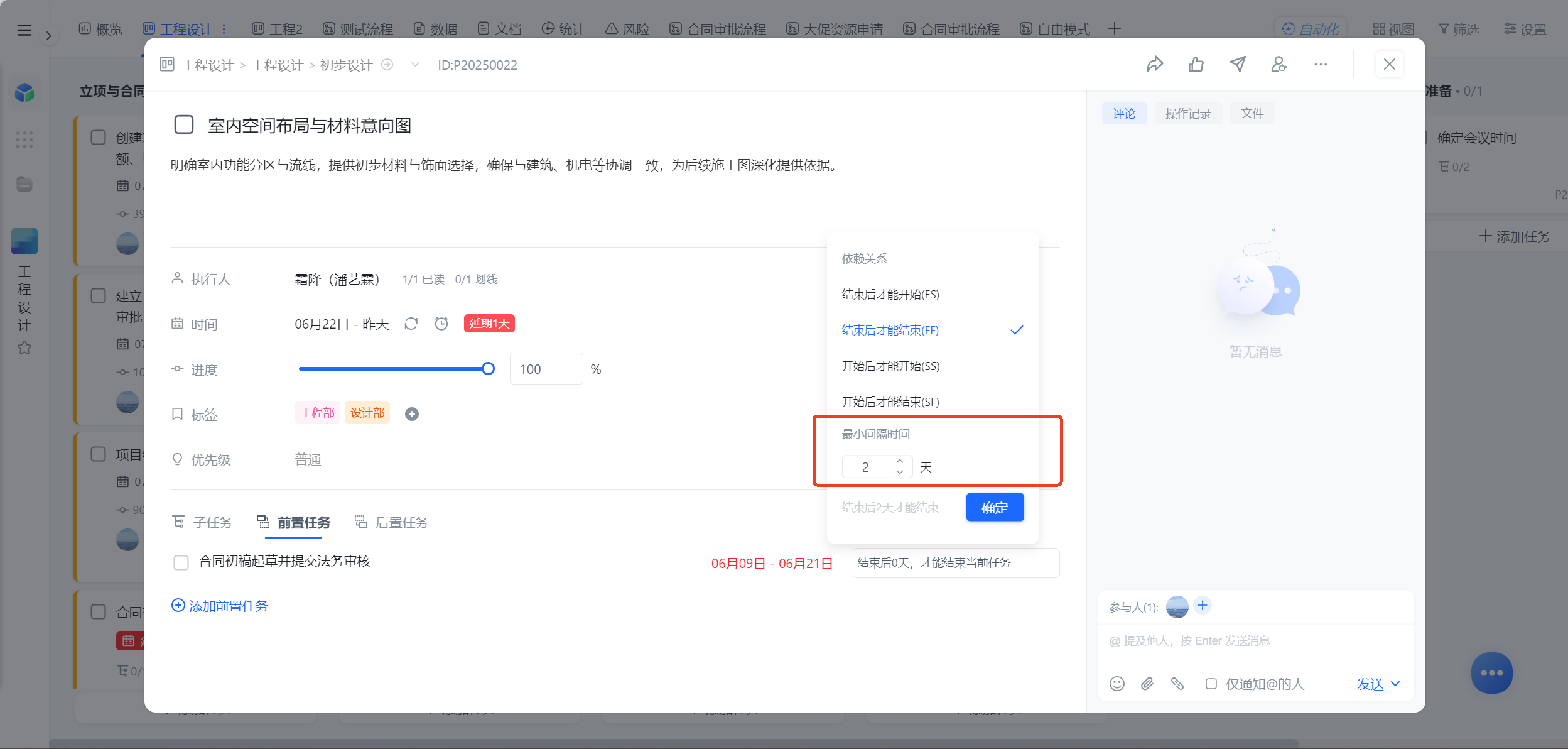This screenshot has height=749, width=1568.
Task: Enable 仅通知@的人 checkbox
Action: (x=1211, y=684)
